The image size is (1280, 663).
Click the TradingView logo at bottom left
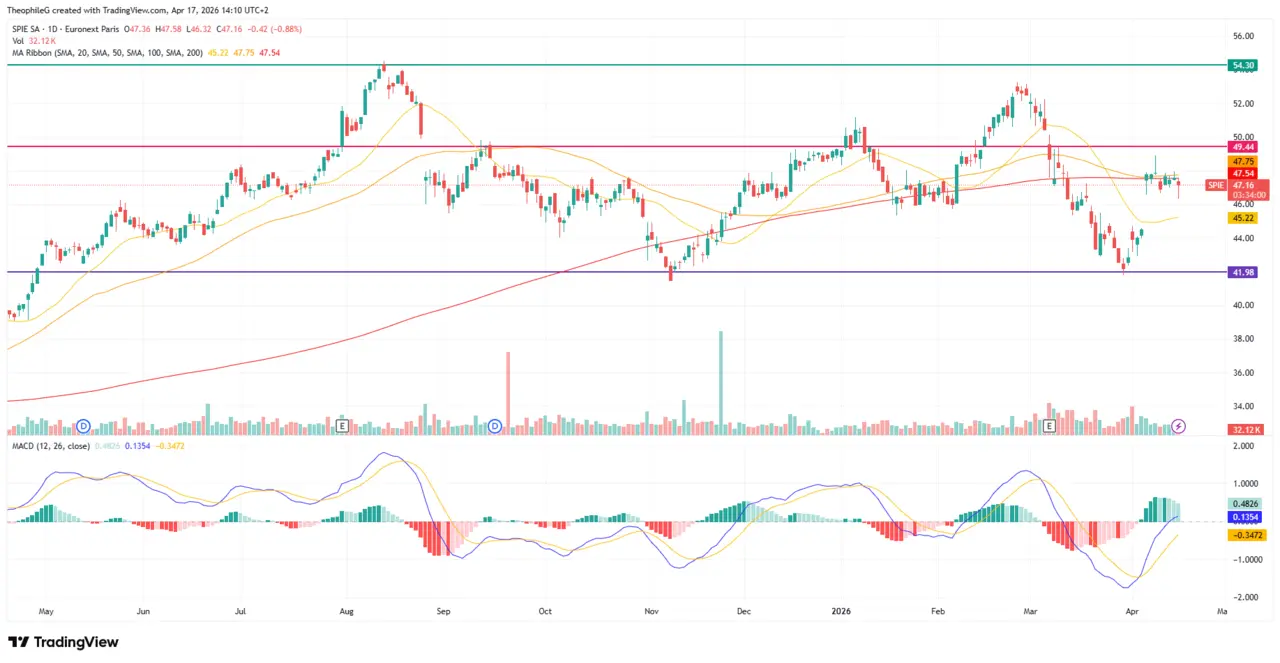pos(63,642)
